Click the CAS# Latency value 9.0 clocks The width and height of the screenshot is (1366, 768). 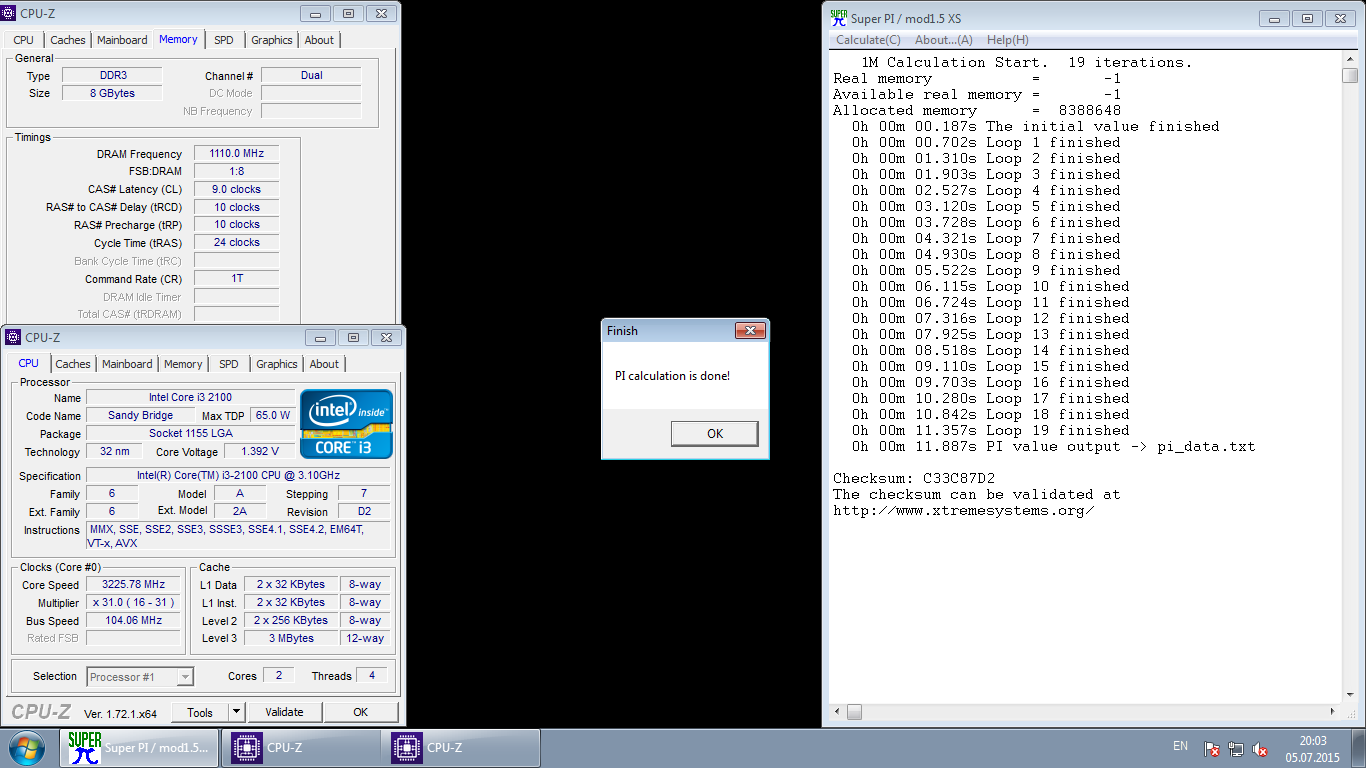[236, 189]
